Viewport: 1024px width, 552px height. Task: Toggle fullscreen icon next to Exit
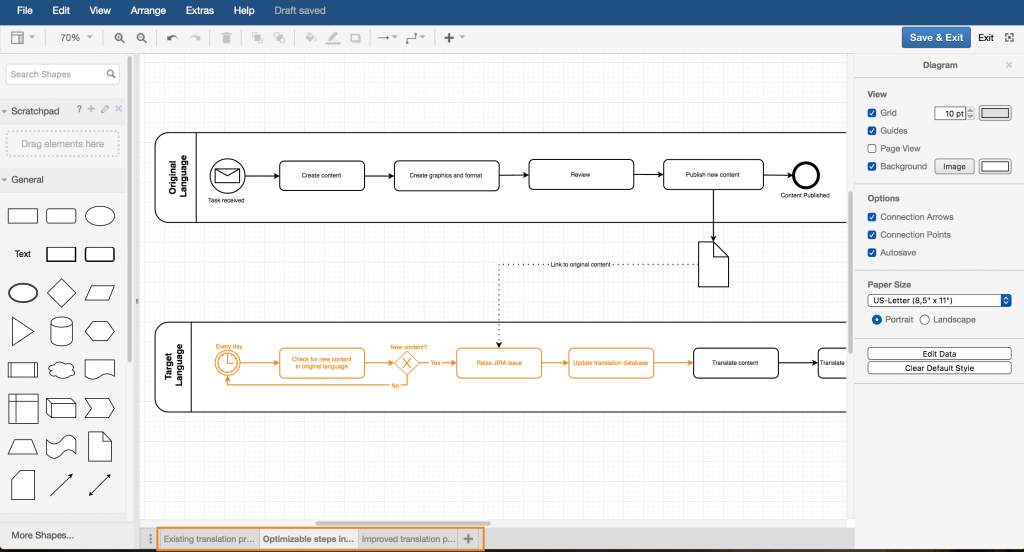point(1009,38)
